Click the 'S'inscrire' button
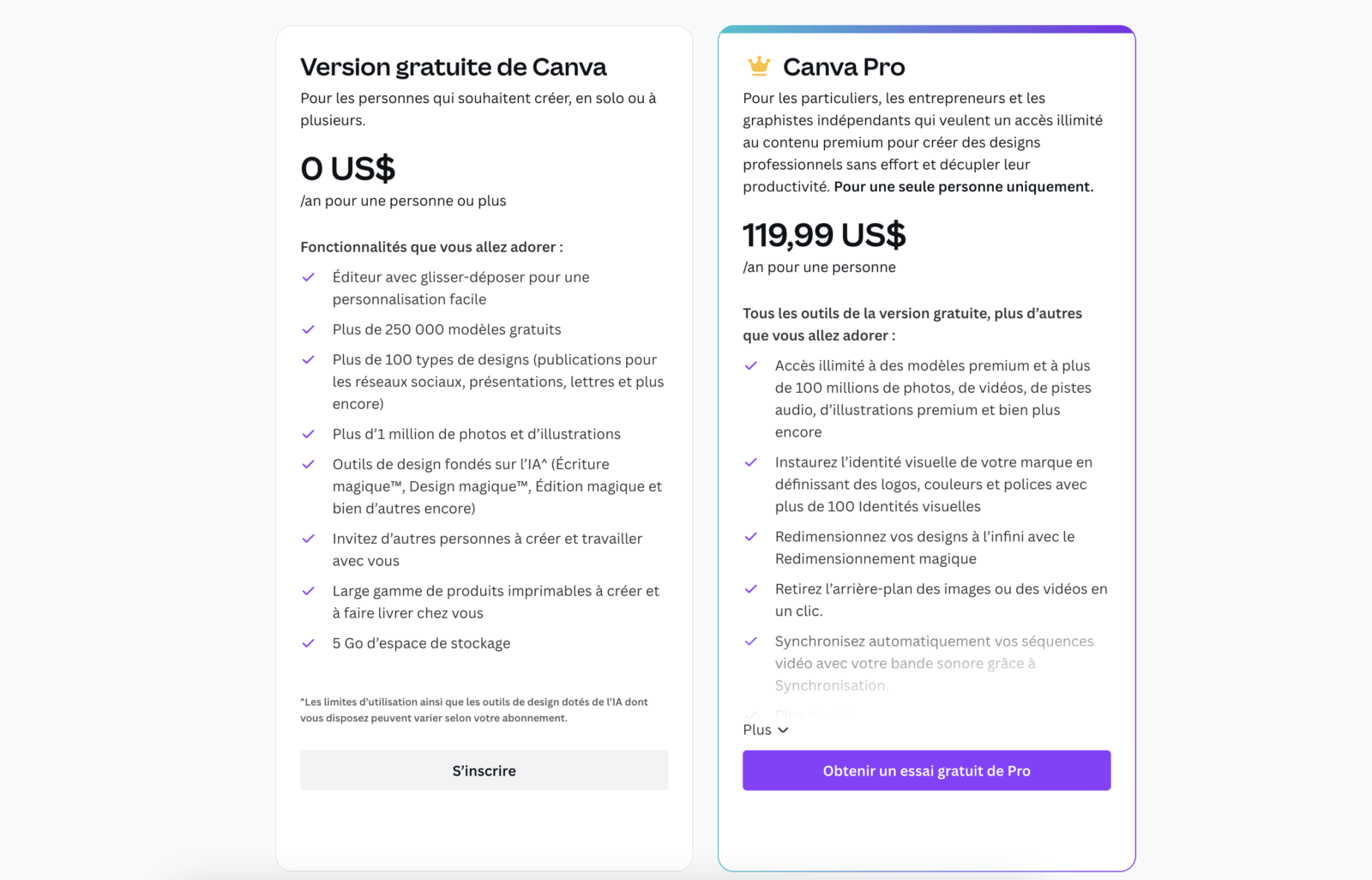 484,770
